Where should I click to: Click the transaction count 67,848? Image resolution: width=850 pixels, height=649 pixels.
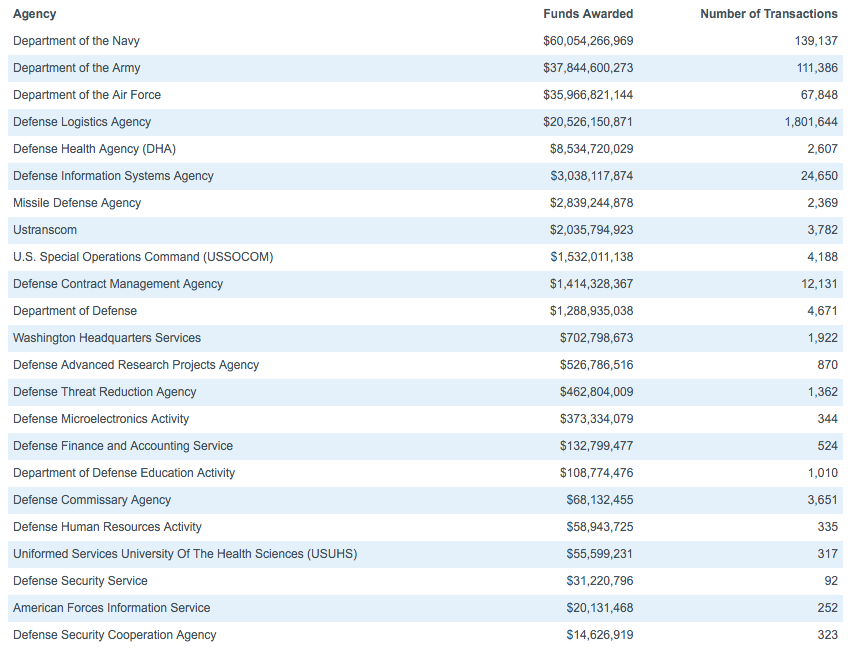click(819, 95)
